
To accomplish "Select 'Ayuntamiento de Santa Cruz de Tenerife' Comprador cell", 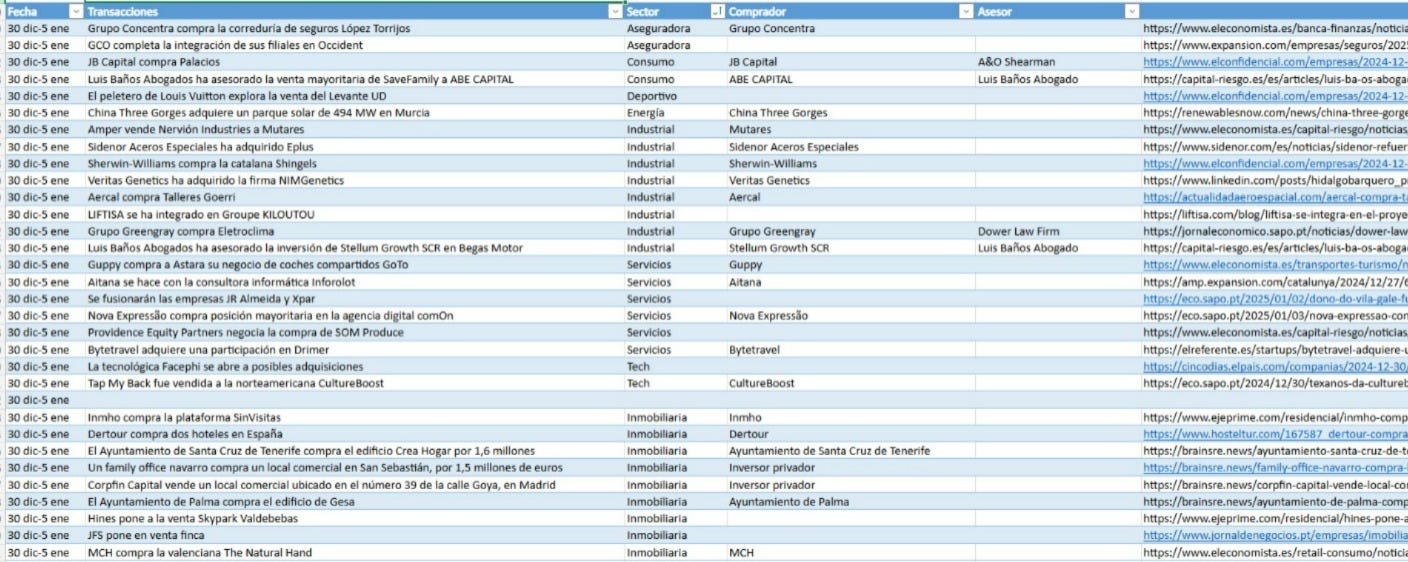I will (x=851, y=451).
